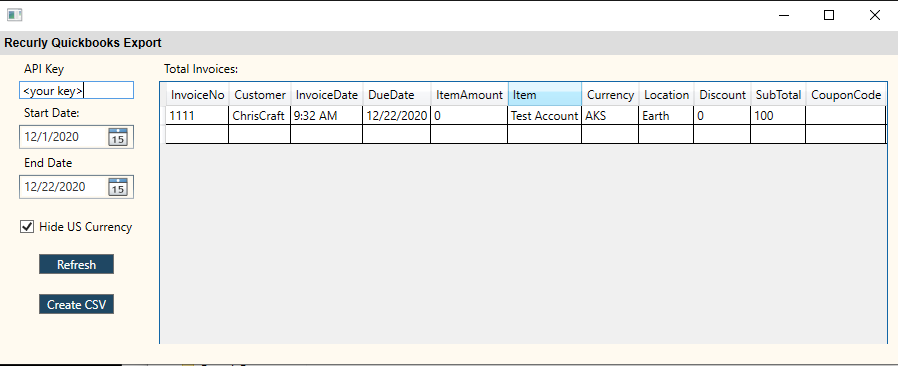Viewport: 898px width, 366px height.
Task: Maximize the export window
Action: [x=829, y=15]
